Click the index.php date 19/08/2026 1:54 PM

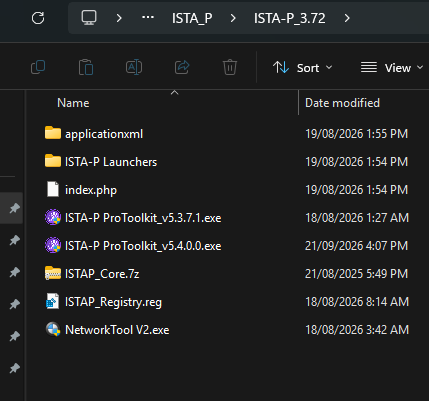click(x=356, y=190)
